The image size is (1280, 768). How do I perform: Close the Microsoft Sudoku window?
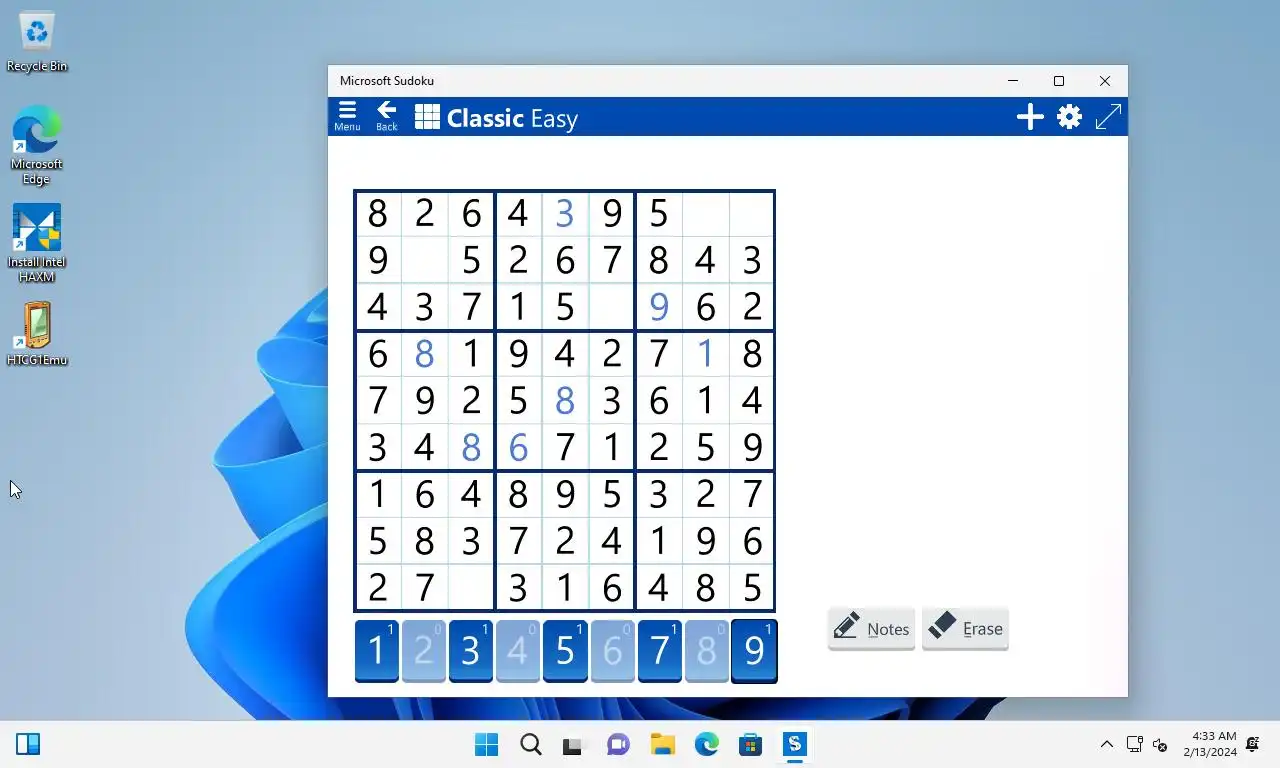(1105, 81)
